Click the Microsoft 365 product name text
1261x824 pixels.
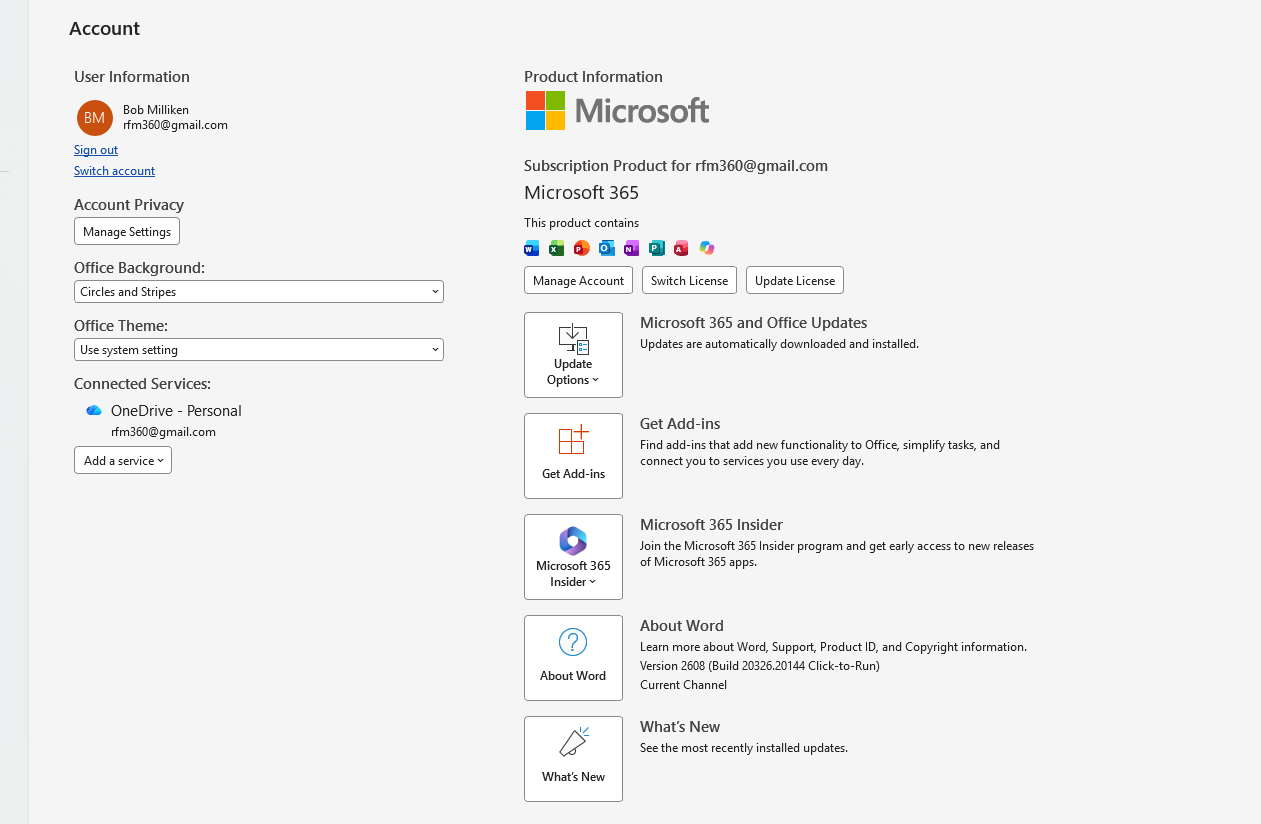click(581, 193)
